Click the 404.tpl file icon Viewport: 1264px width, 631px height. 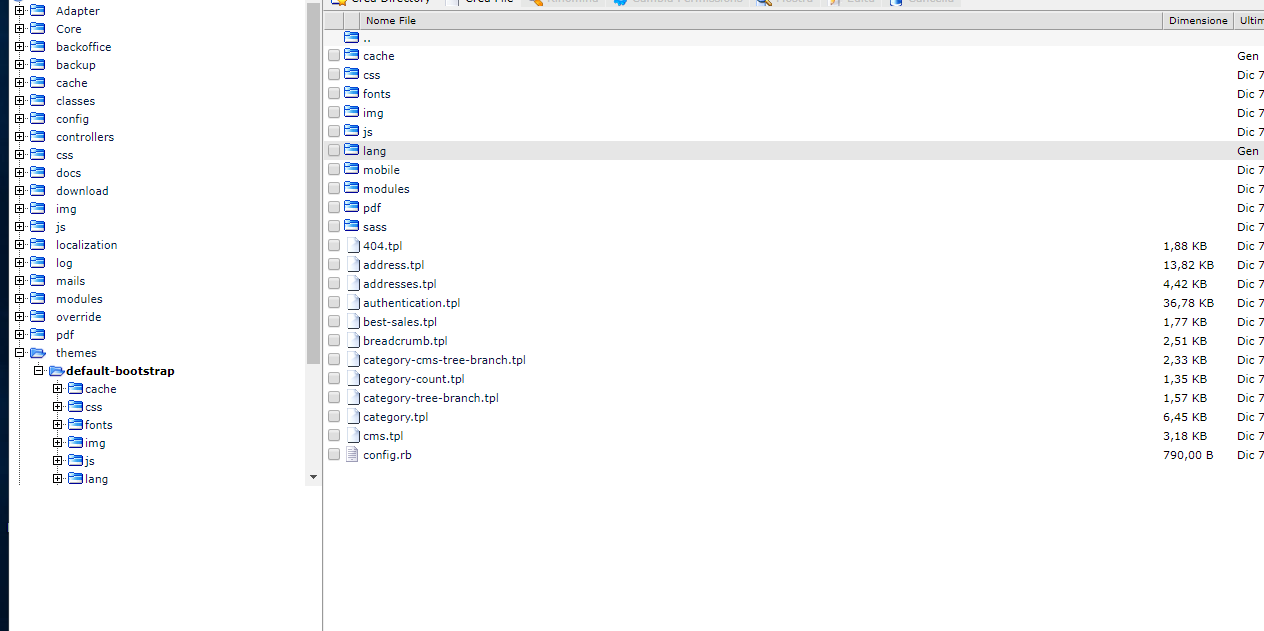[352, 245]
